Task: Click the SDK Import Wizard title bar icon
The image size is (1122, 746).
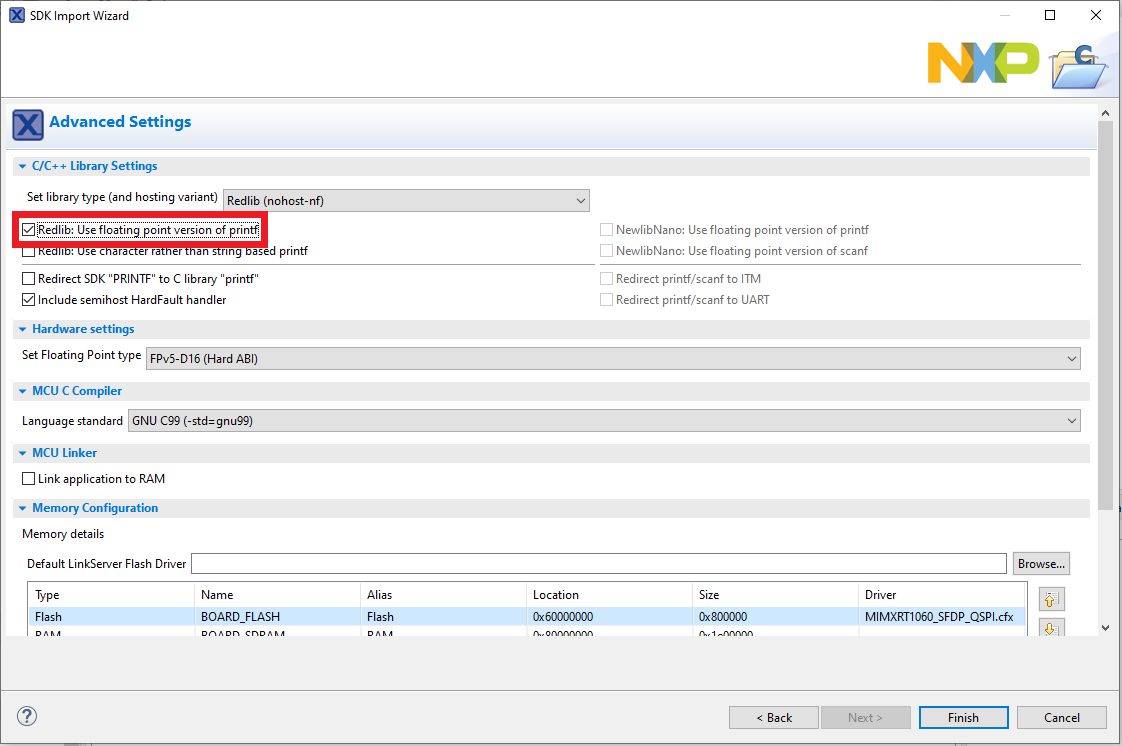Action: [16, 15]
